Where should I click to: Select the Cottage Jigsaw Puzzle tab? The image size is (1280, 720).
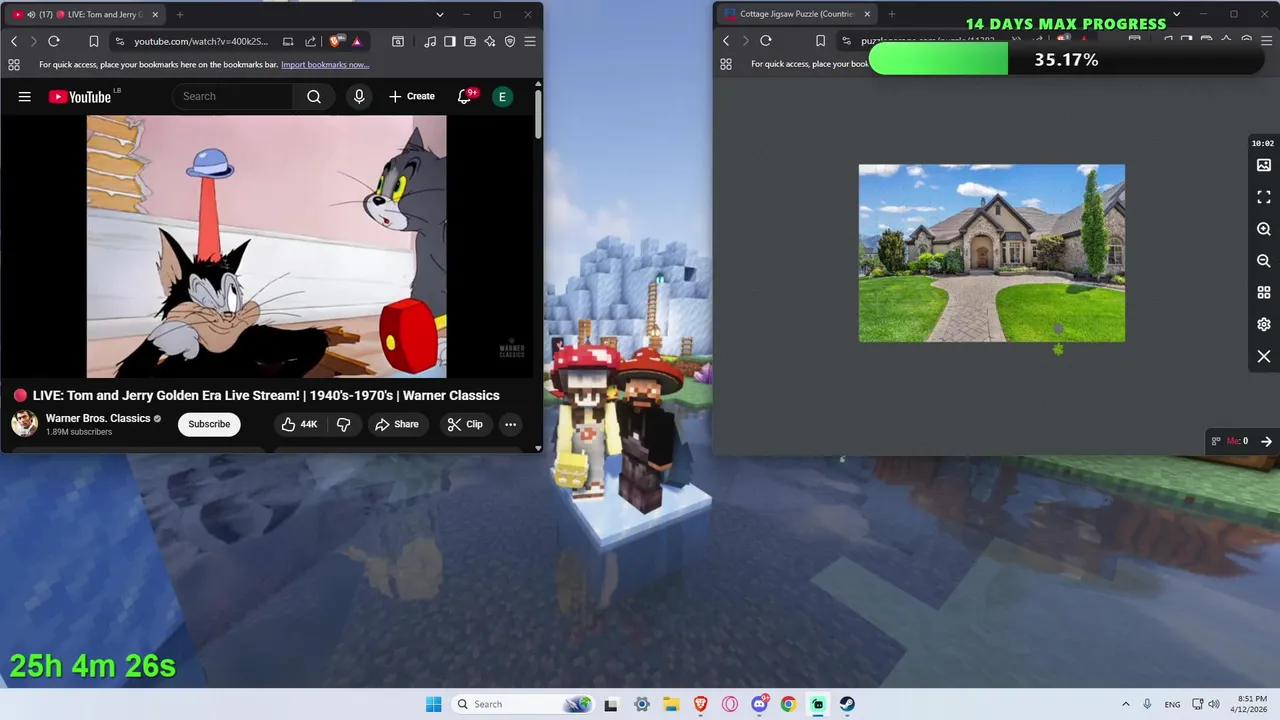pyautogui.click(x=798, y=15)
